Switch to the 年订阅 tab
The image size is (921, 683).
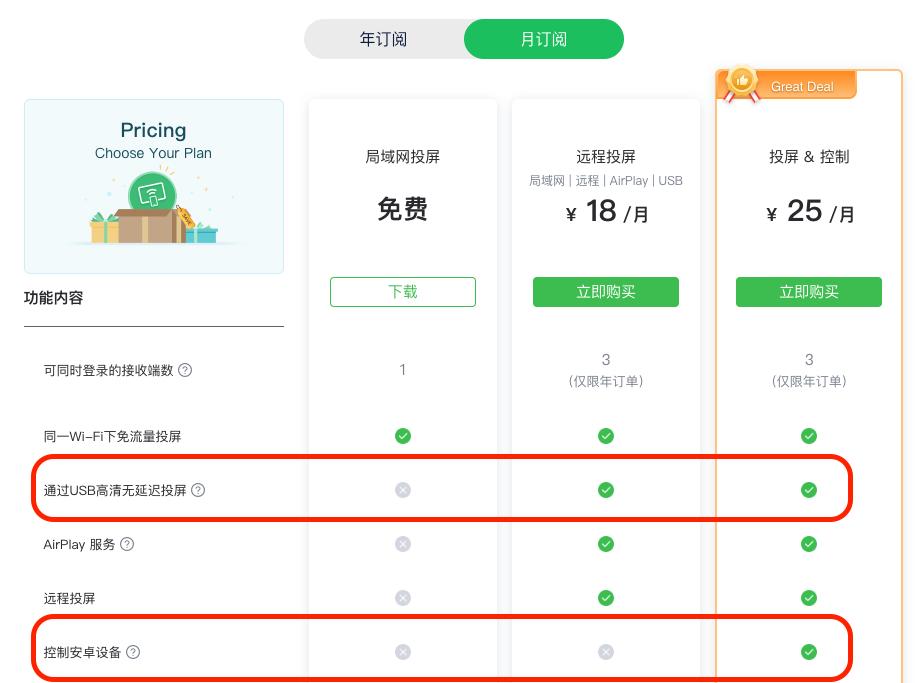coord(384,38)
